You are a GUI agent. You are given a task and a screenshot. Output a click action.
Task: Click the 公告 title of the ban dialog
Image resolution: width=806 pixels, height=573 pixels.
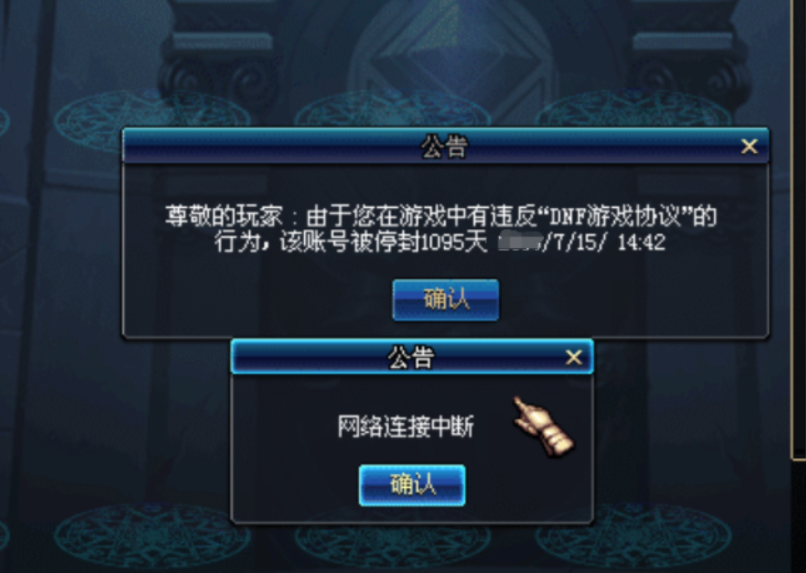pos(445,146)
